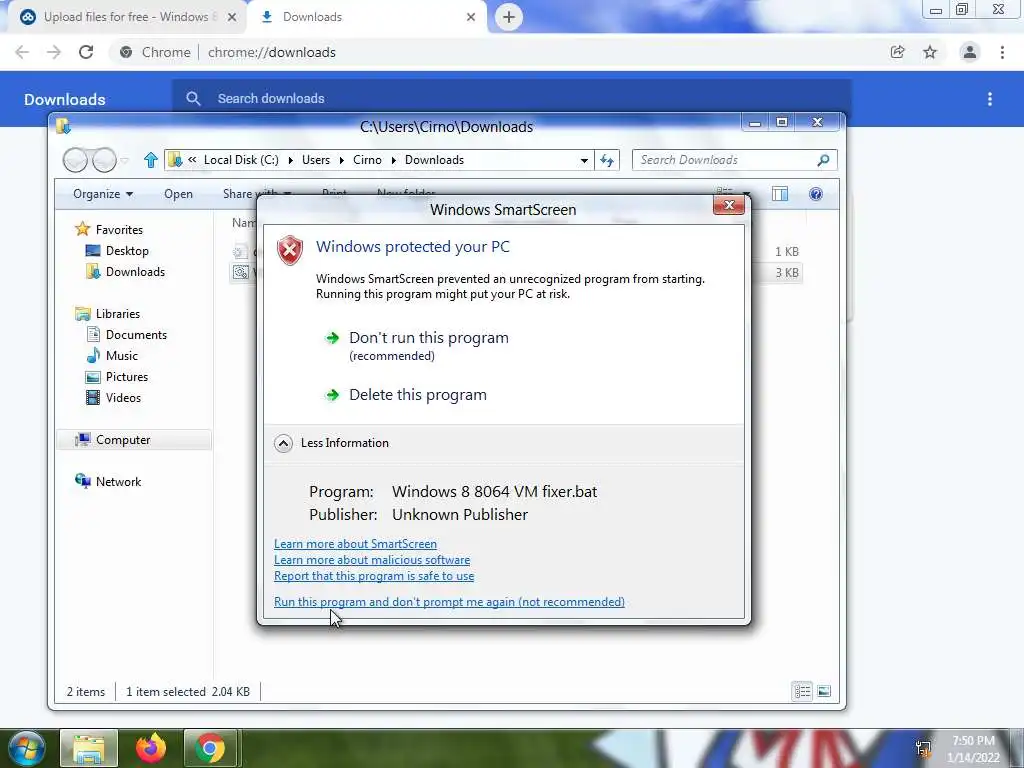Reload the Chrome page
The image size is (1024, 768).
(x=86, y=52)
